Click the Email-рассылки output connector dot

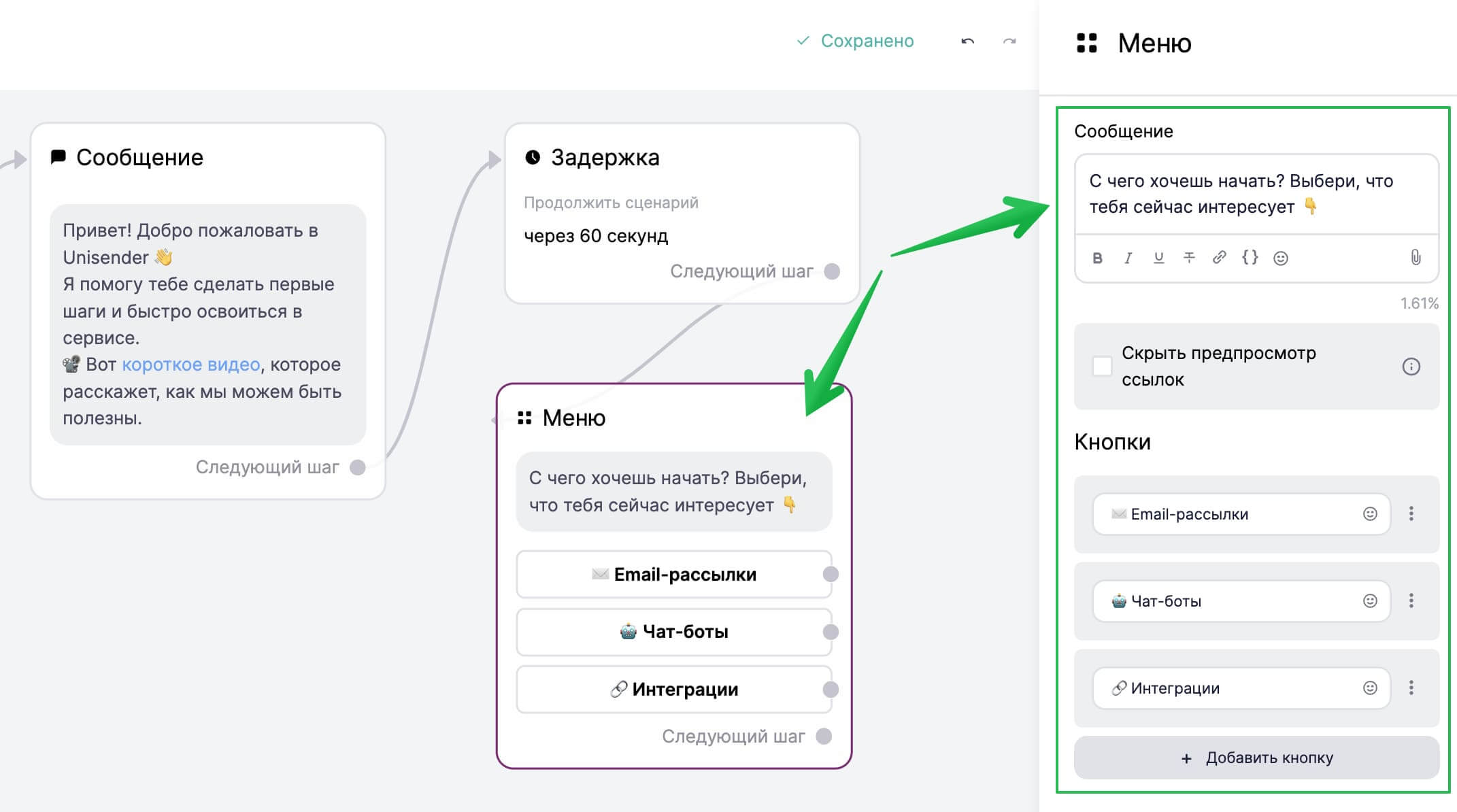(831, 575)
